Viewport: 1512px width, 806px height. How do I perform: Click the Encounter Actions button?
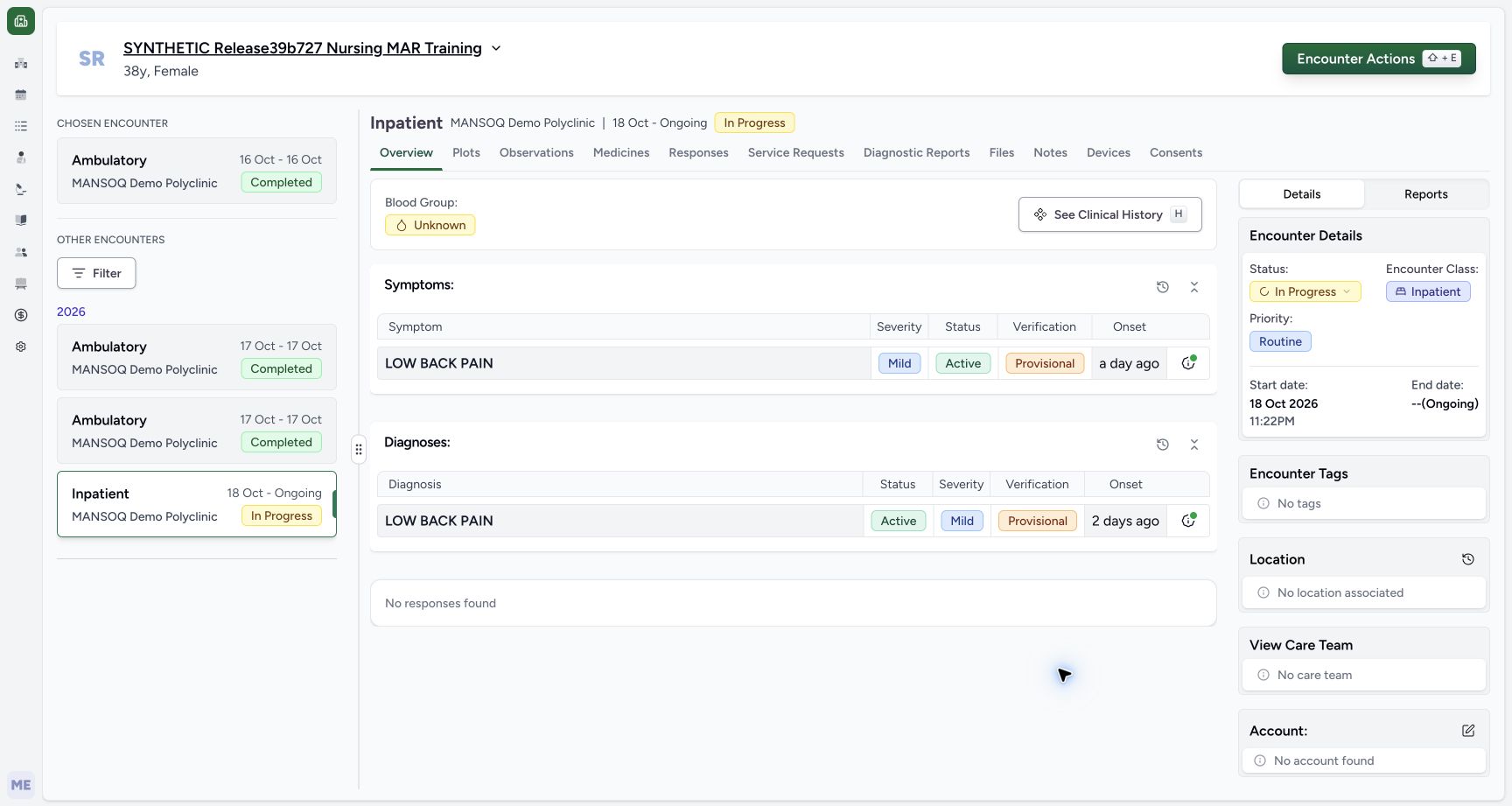[1379, 59]
